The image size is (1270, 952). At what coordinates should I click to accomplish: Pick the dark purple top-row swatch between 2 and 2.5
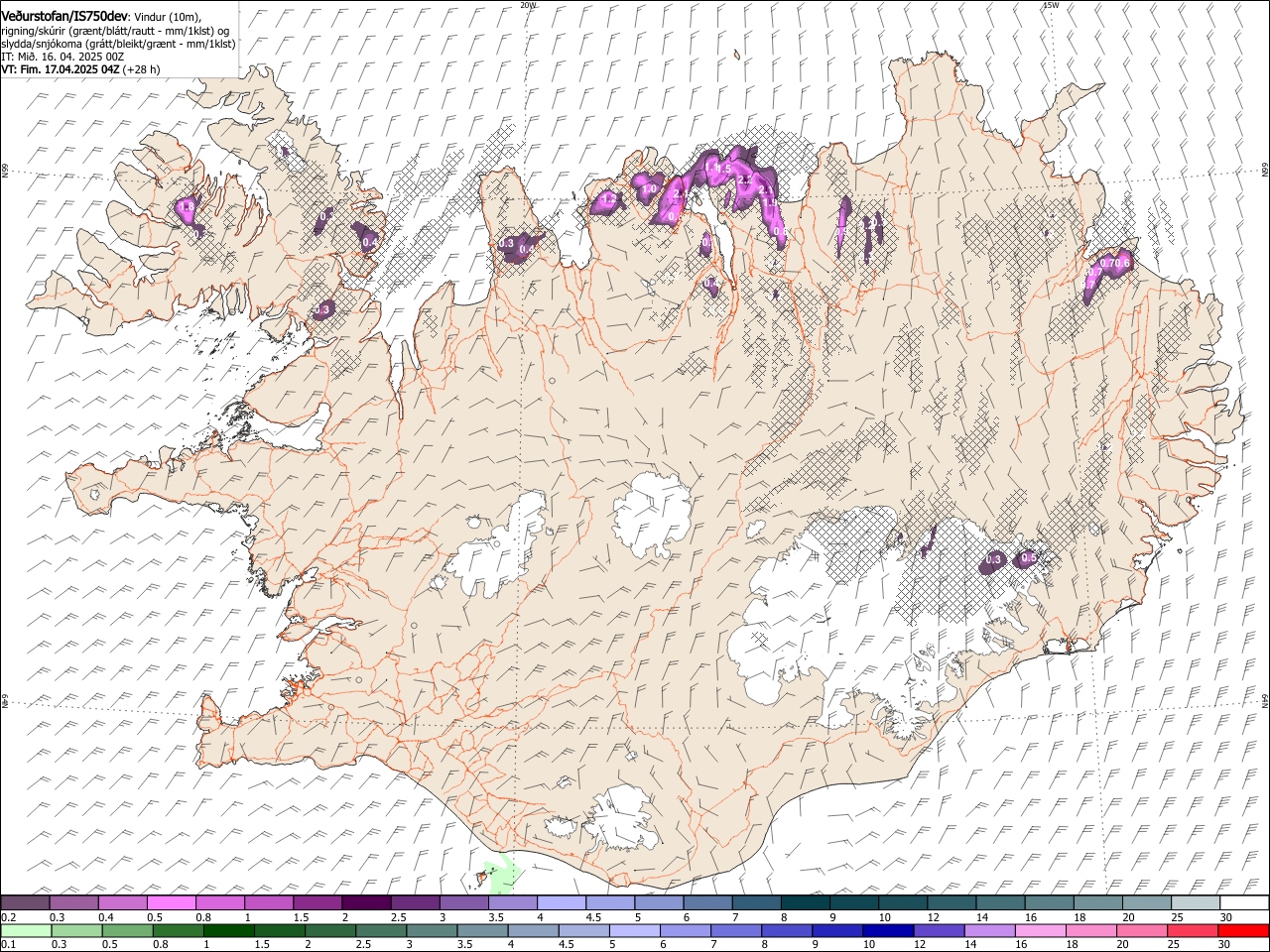tap(366, 902)
